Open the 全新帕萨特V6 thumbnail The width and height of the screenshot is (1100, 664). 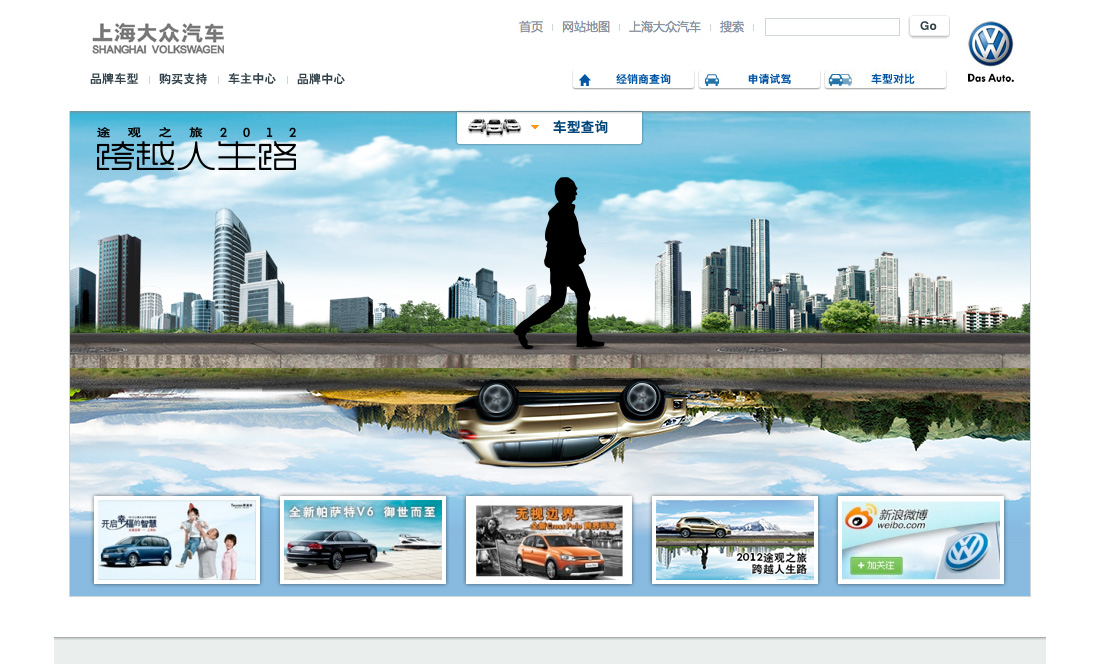click(363, 540)
